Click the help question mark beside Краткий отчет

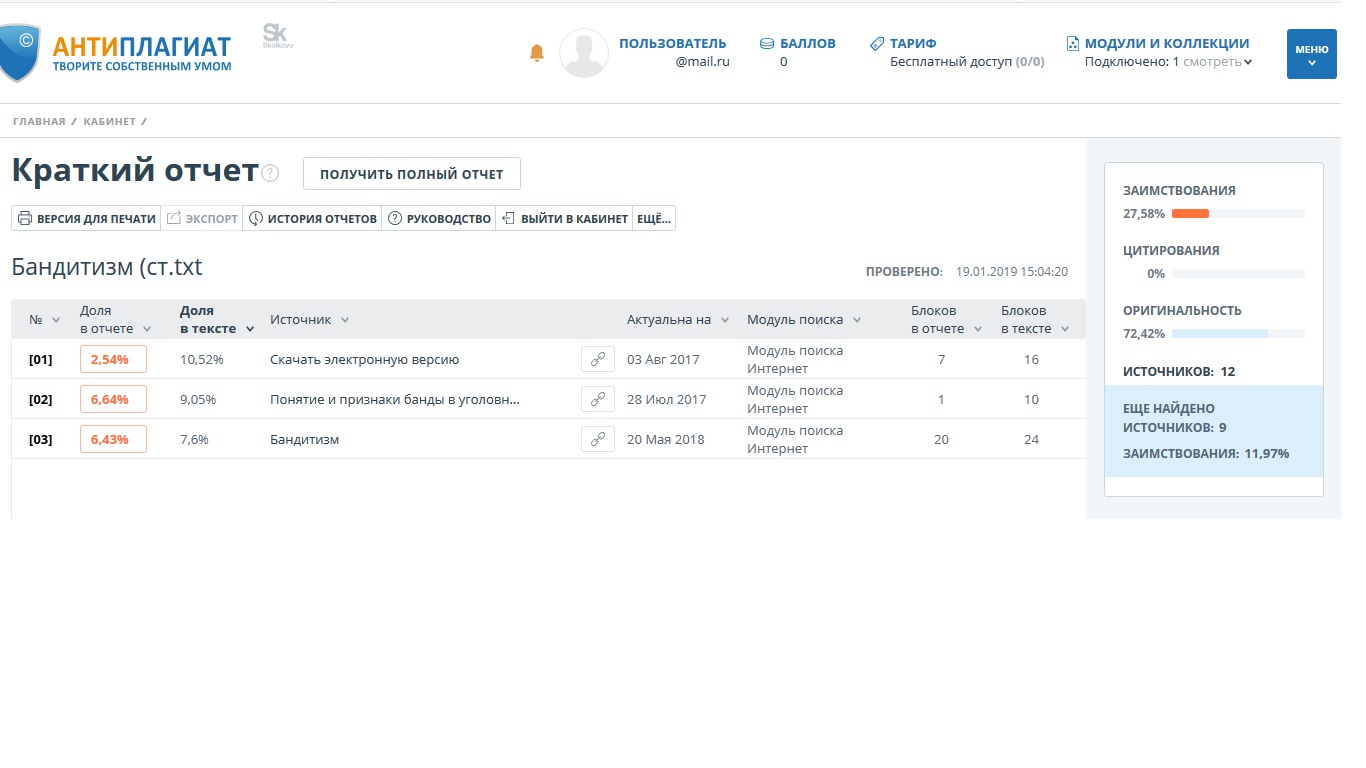[x=270, y=174]
